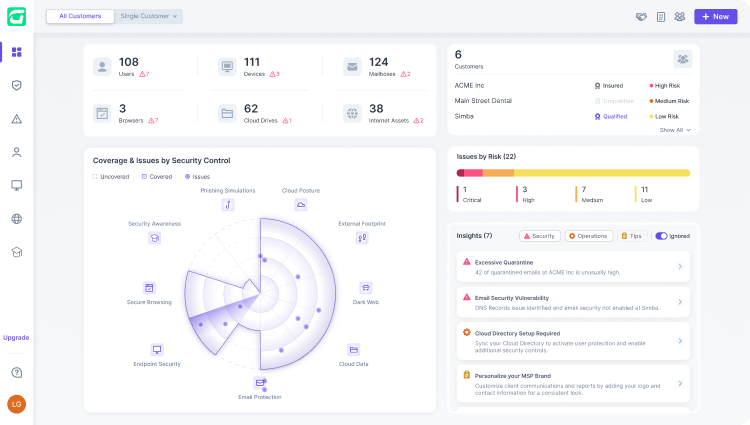Image resolution: width=750 pixels, height=425 pixels.
Task: Switch to the All Customers tab
Action: pos(80,16)
